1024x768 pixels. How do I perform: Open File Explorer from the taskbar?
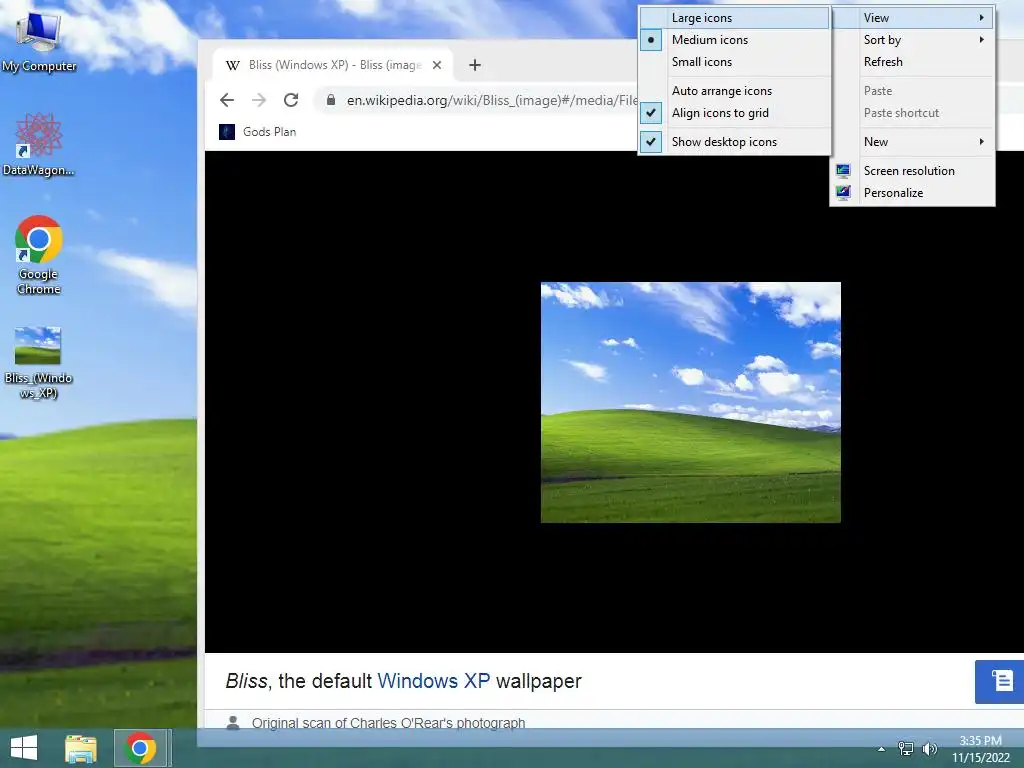click(80, 748)
